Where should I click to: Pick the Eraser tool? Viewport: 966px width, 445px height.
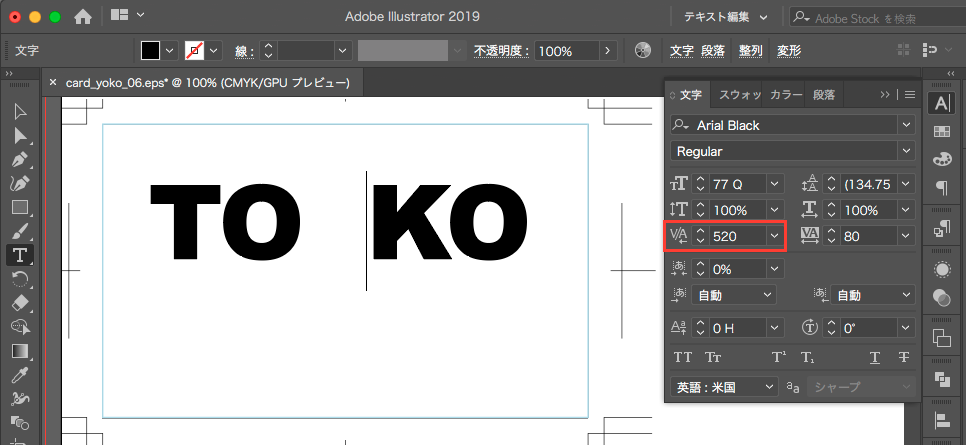pyautogui.click(x=19, y=303)
